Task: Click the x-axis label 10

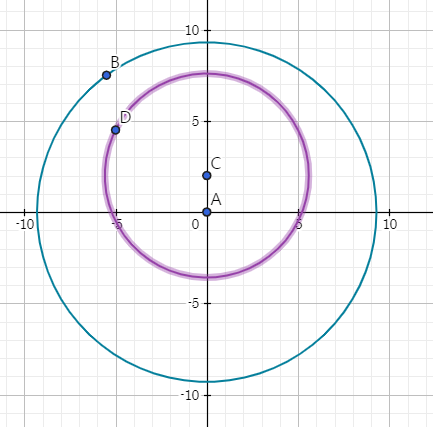Action: [x=390, y=225]
